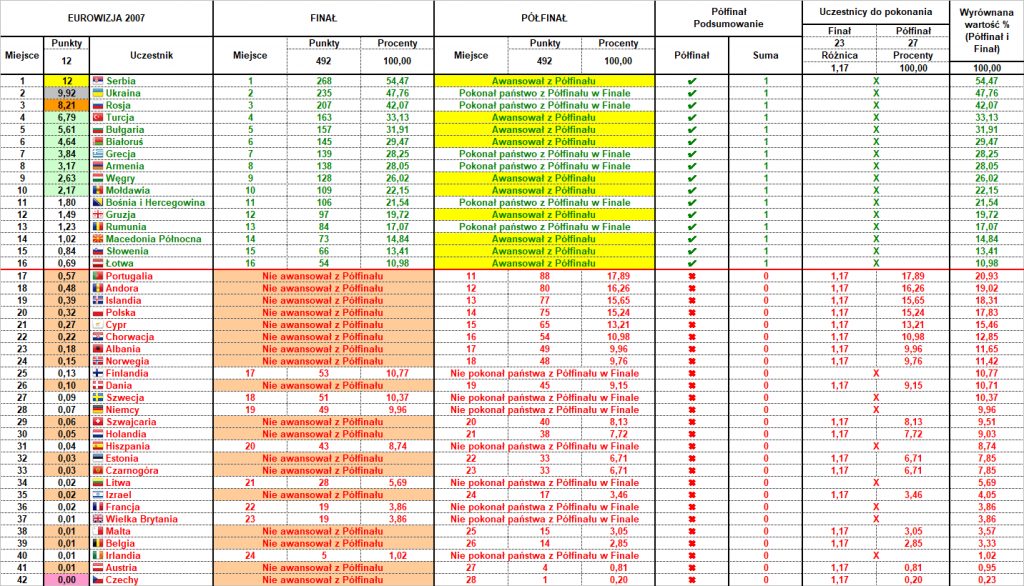Click the Rosja flag icon
The height and width of the screenshot is (586, 1024).
(x=98, y=105)
